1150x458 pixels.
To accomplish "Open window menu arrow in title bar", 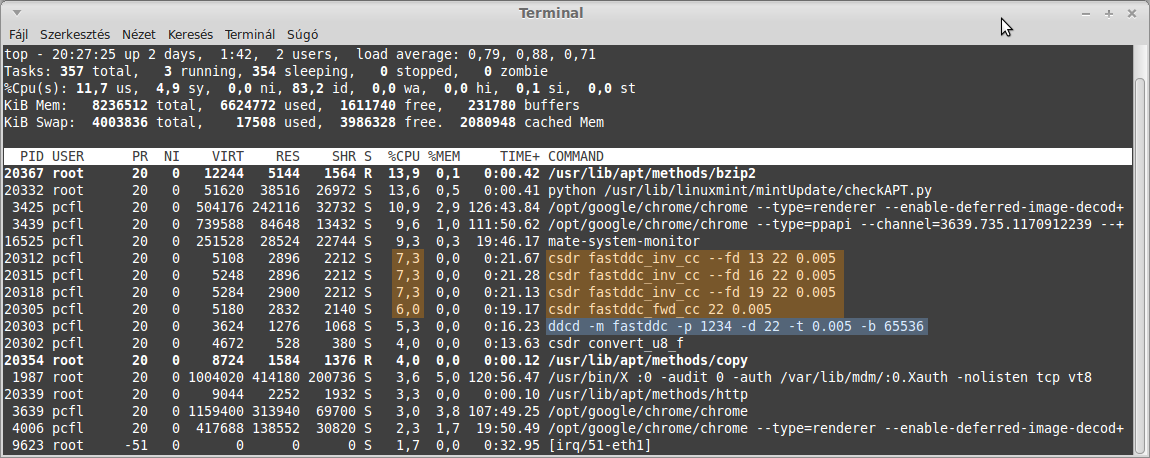I will (x=16, y=13).
